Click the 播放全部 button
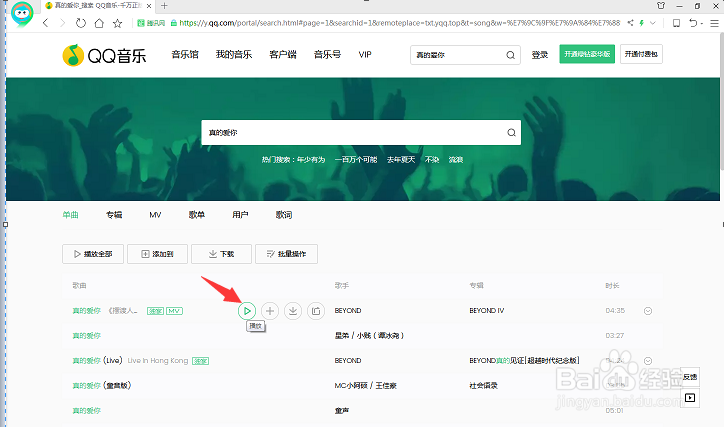724x427 pixels. 93,254
